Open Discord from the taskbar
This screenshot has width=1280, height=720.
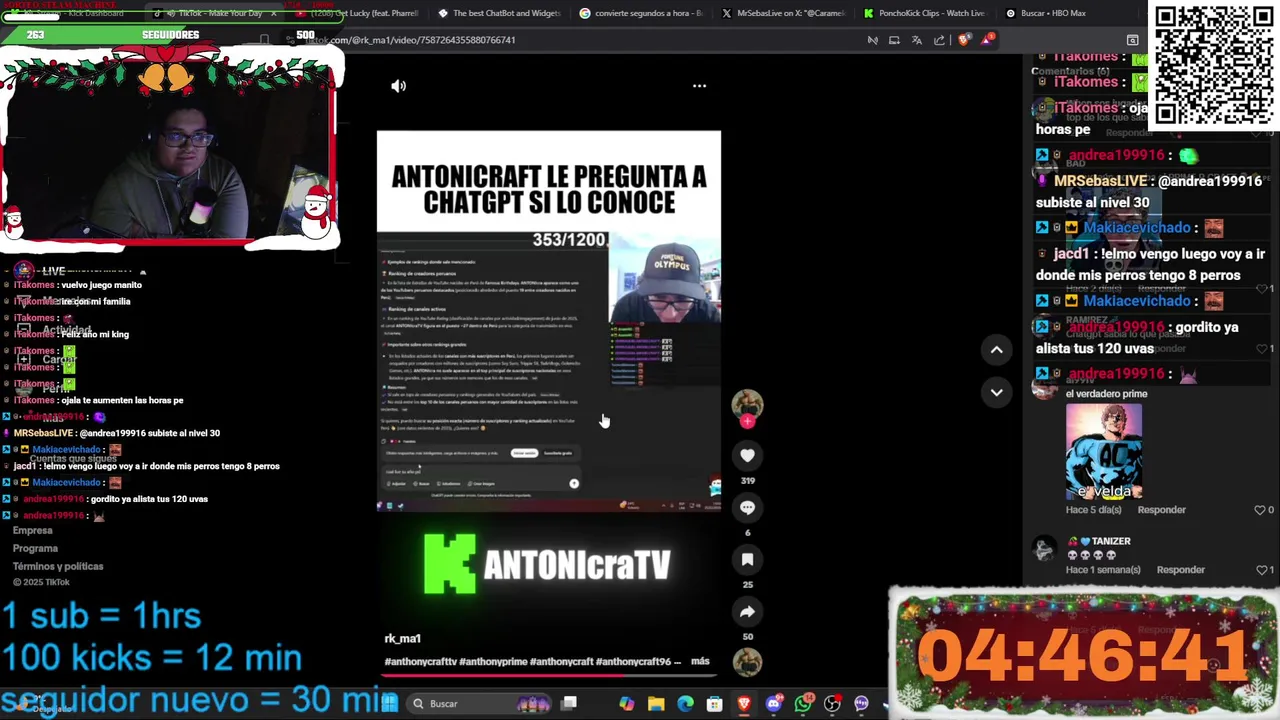(773, 704)
